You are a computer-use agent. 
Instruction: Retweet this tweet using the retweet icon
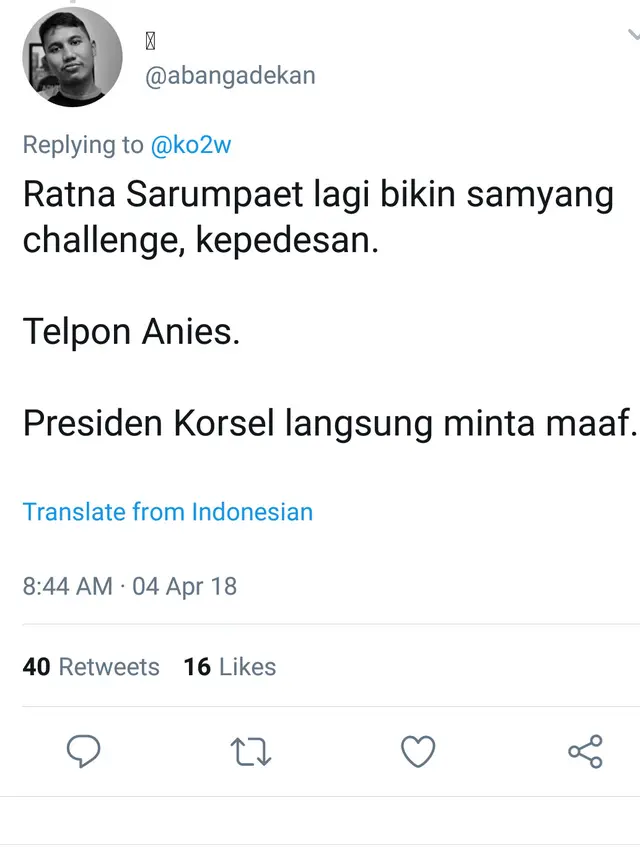coord(250,751)
